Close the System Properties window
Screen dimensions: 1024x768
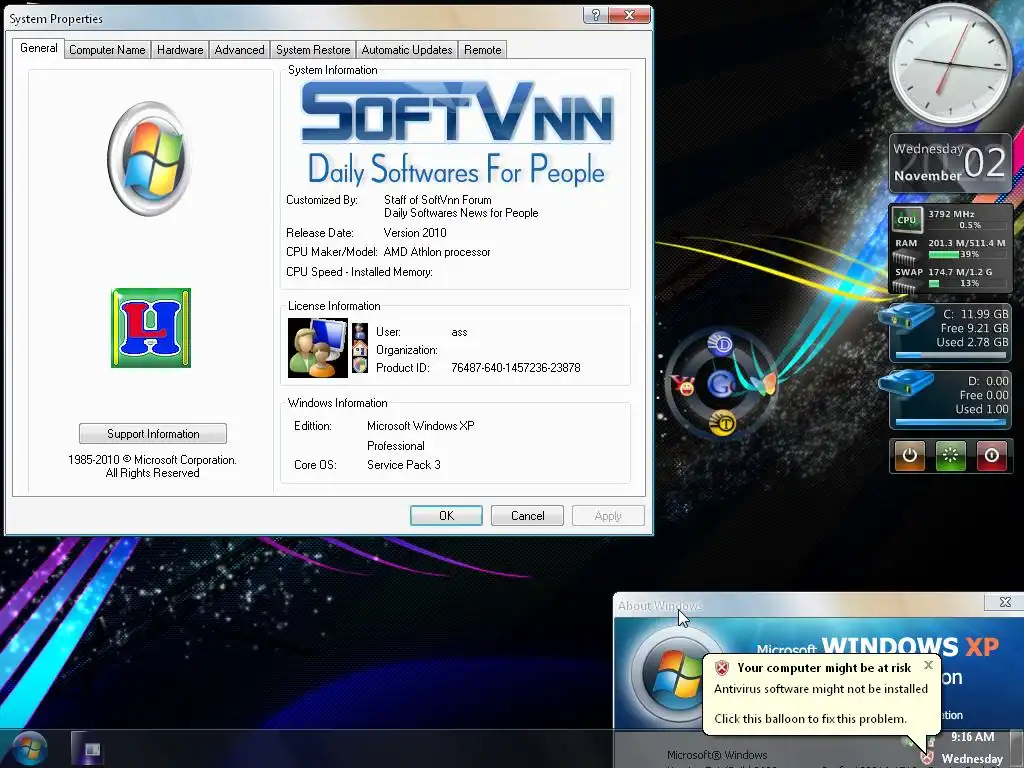[630, 15]
